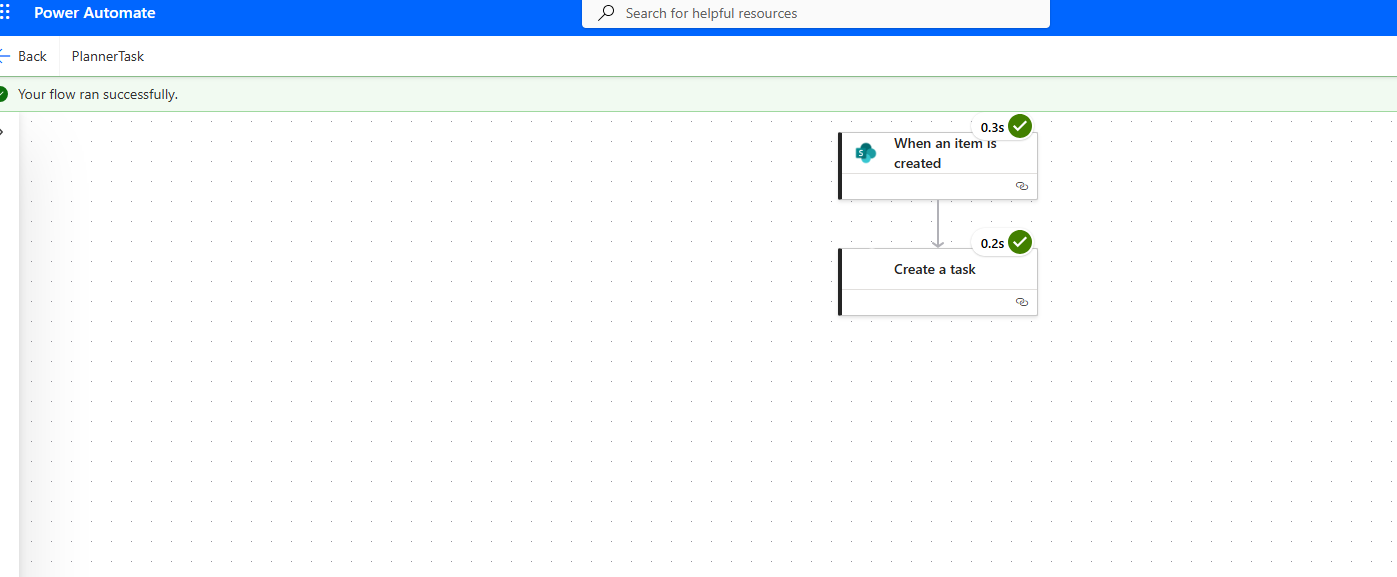Click the back arrow icon
Viewport: 1397px width, 577px height.
click(x=5, y=56)
